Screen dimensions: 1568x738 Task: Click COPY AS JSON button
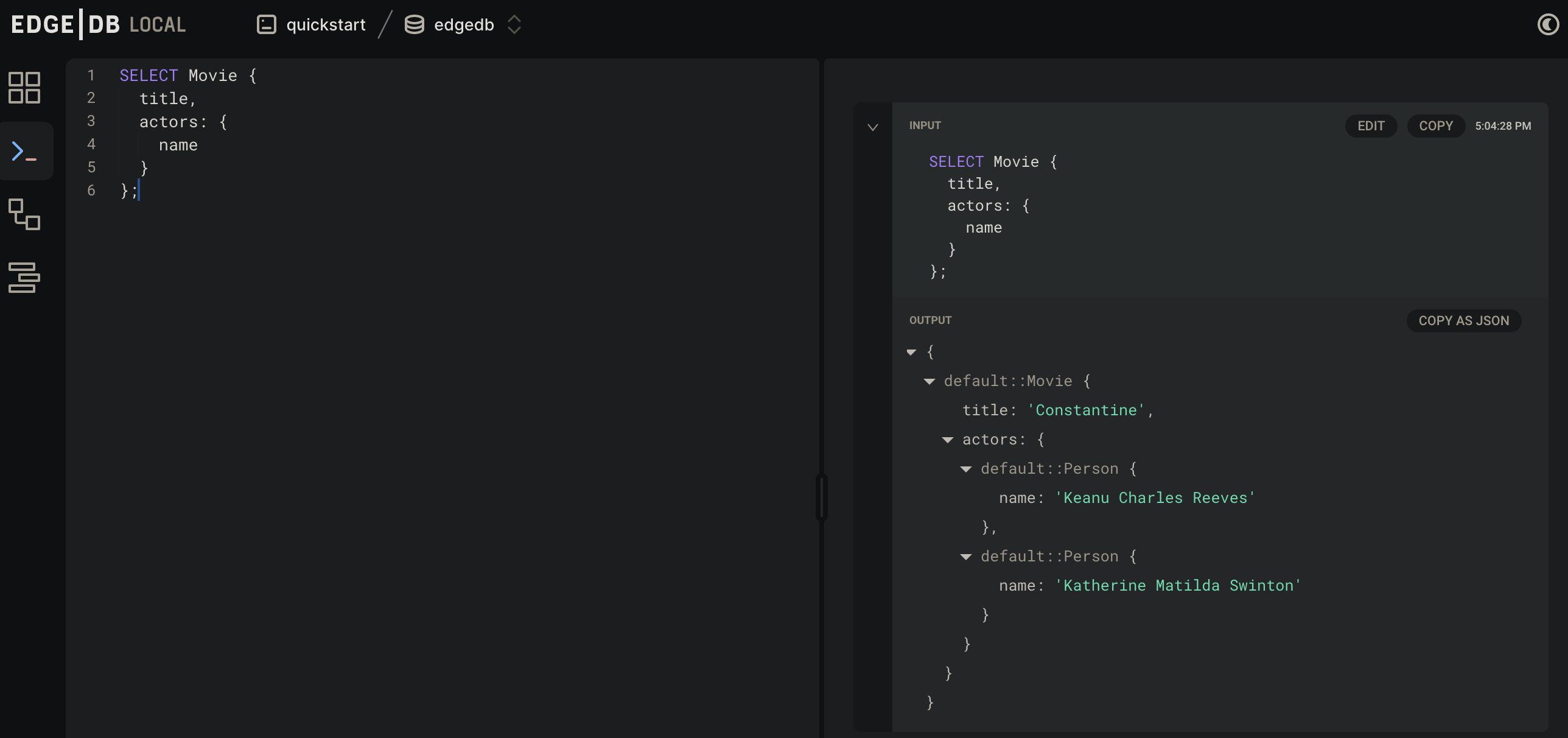coord(1463,321)
